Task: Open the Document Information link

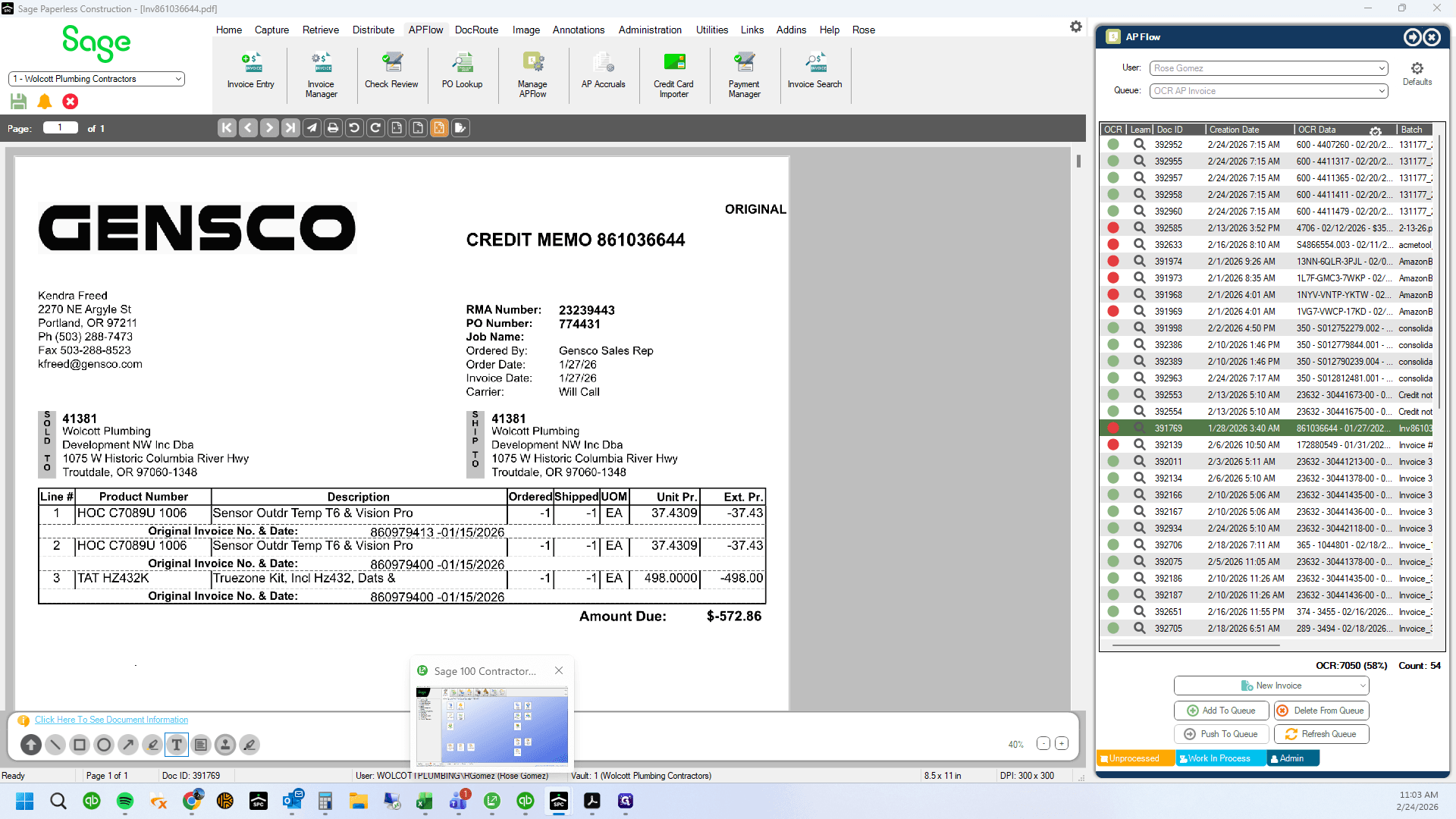Action: (x=111, y=720)
